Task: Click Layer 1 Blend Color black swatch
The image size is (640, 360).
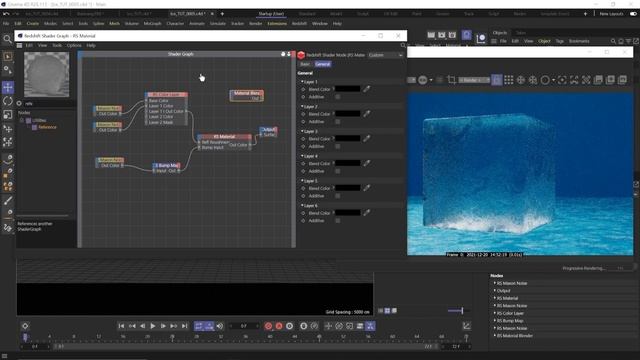Action: (347, 89)
